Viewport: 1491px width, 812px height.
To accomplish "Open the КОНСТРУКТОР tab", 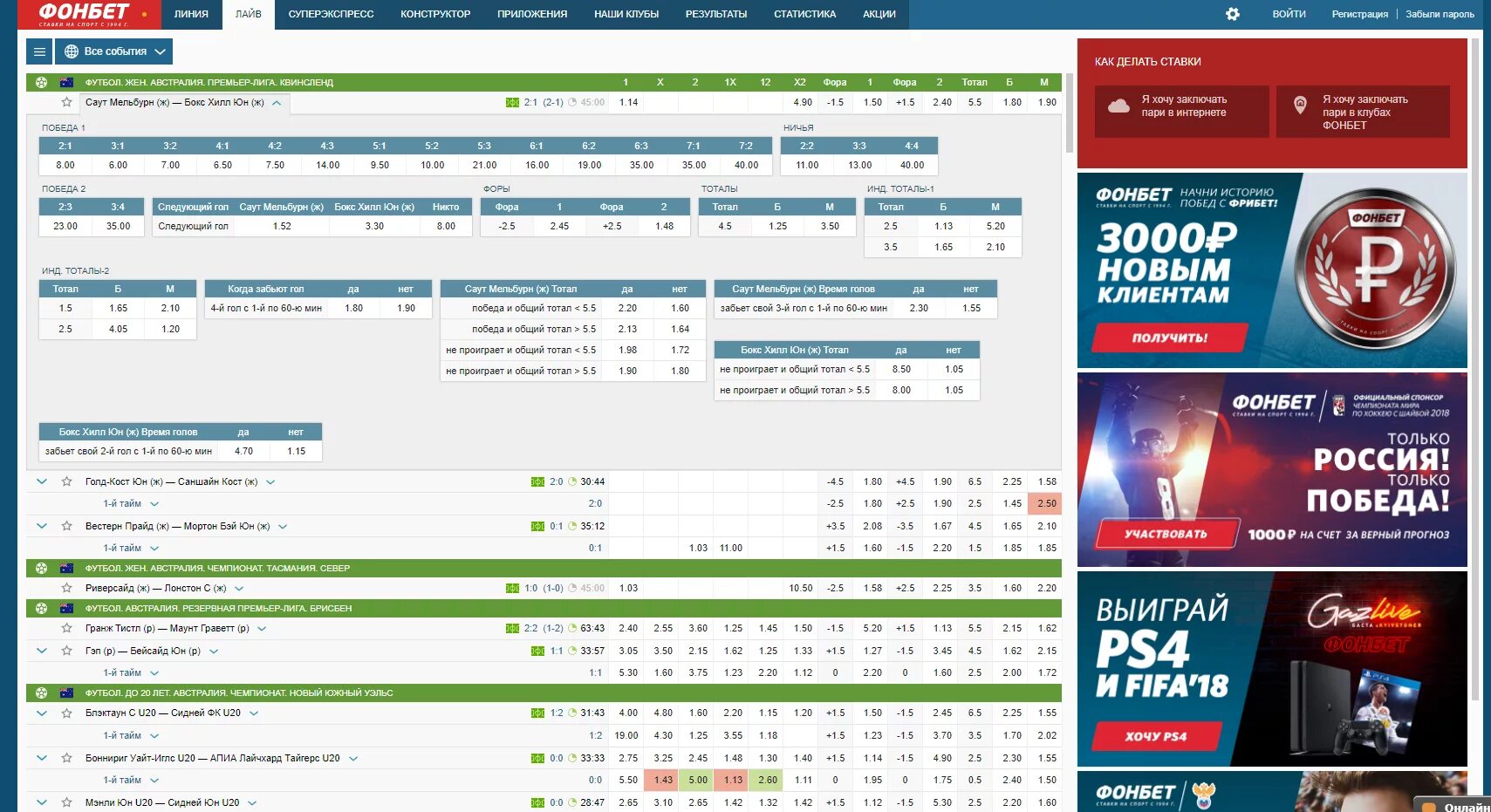I will pyautogui.click(x=435, y=14).
